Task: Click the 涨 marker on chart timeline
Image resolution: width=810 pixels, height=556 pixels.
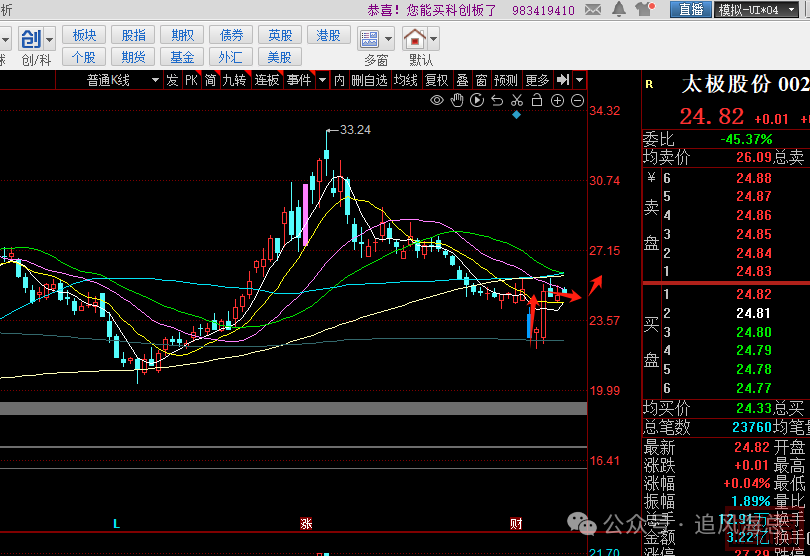Action: point(306,524)
